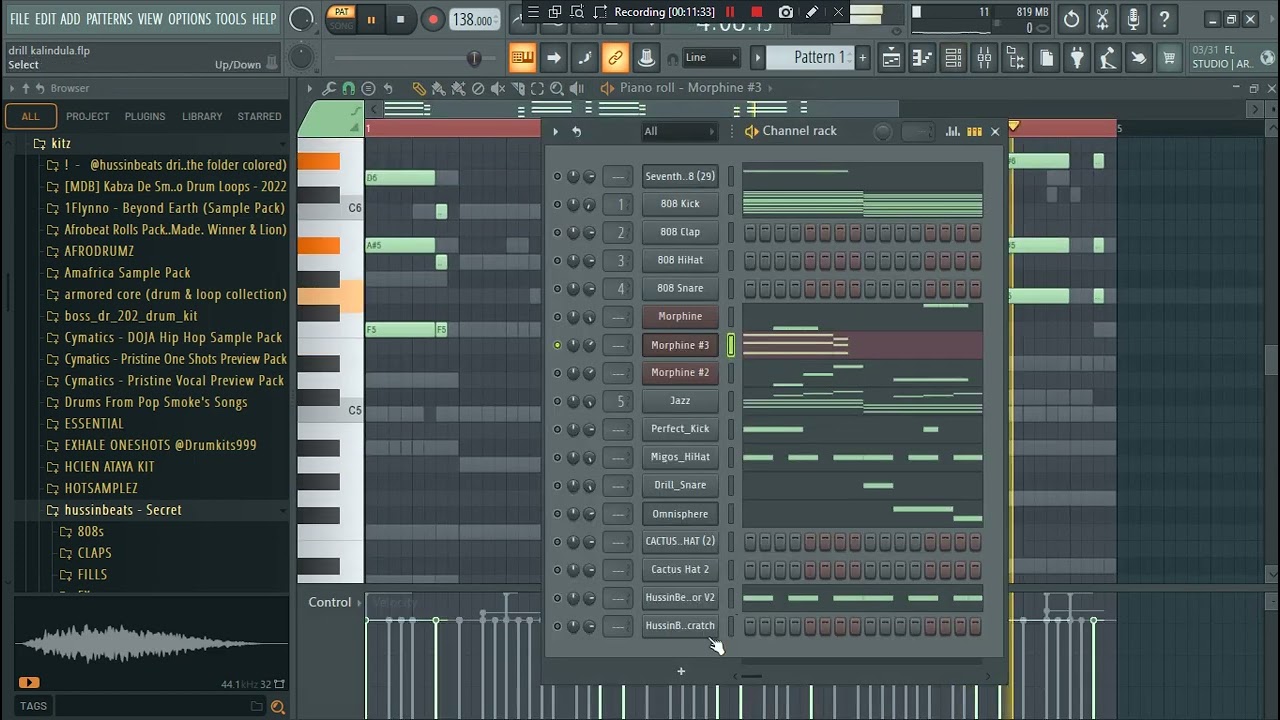This screenshot has width=1280, height=720.
Task: Mute the Omnisphere channel LED
Action: [x=557, y=514]
